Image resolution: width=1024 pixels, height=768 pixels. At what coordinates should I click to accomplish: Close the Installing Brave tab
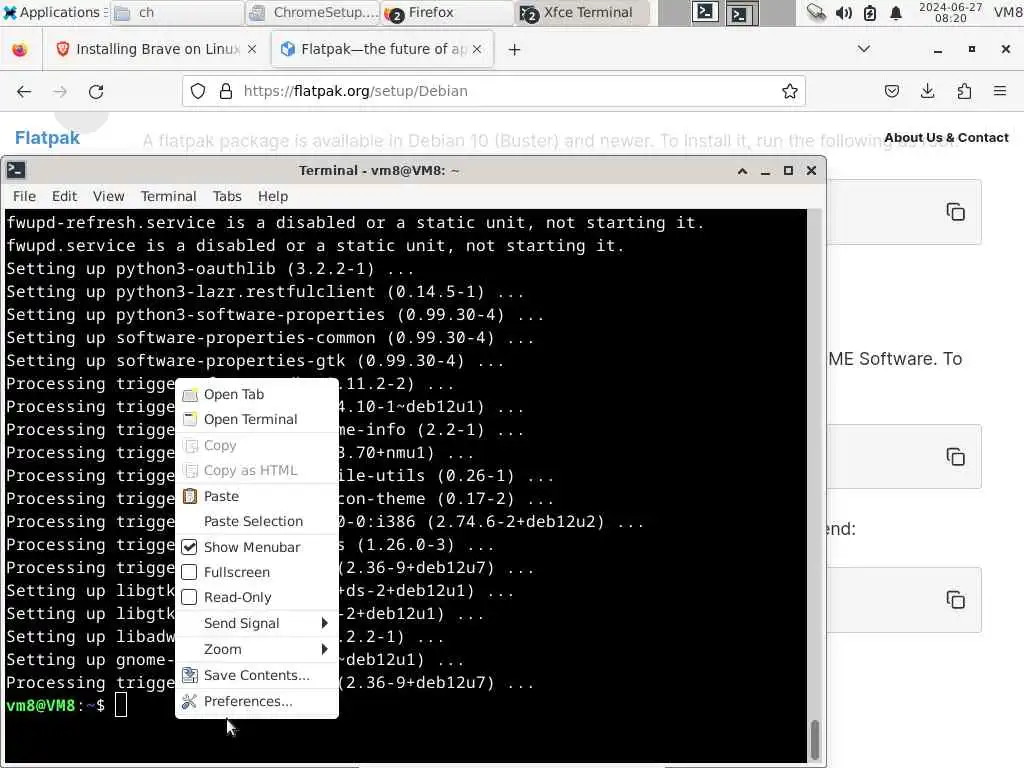pyautogui.click(x=252, y=50)
